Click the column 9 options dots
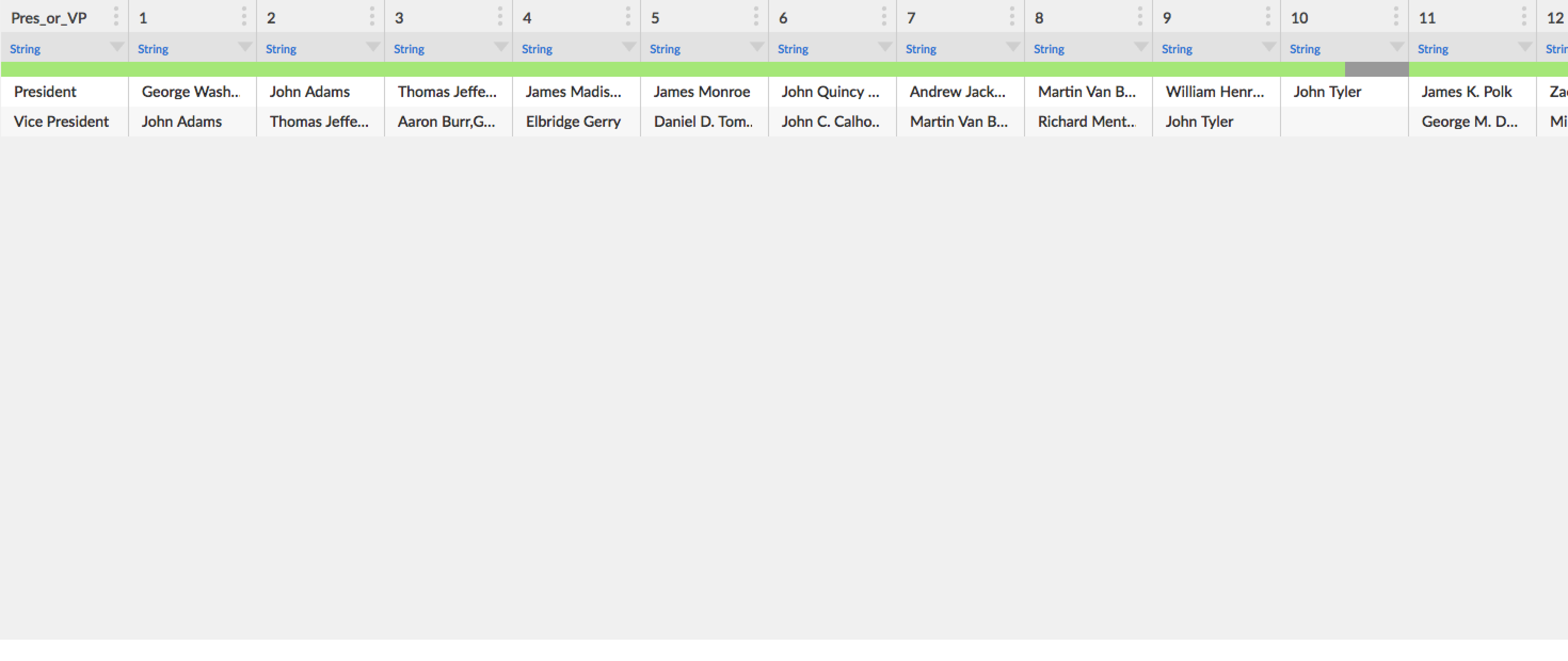 1268,17
